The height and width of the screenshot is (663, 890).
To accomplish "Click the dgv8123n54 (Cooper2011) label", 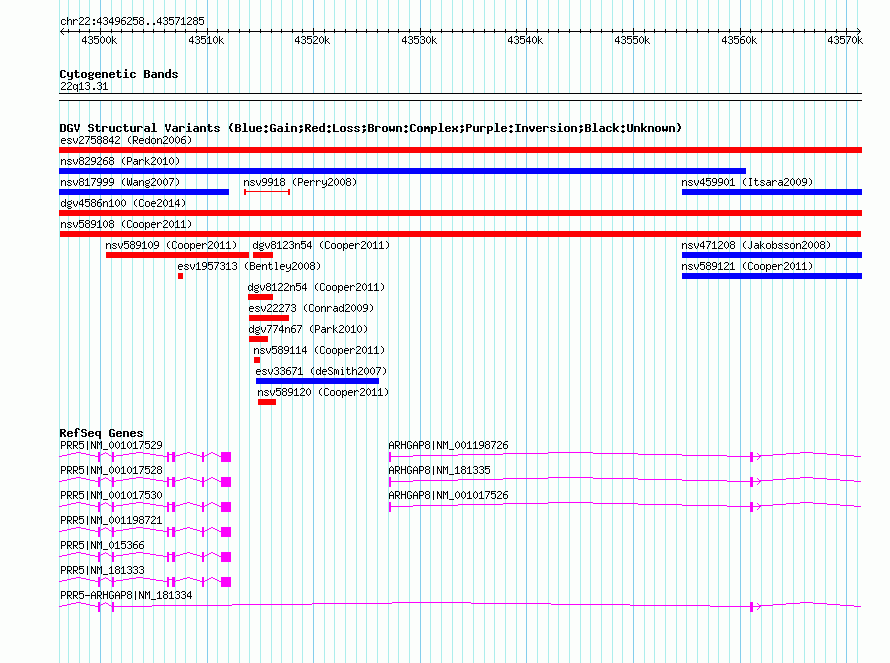I will coord(321,245).
